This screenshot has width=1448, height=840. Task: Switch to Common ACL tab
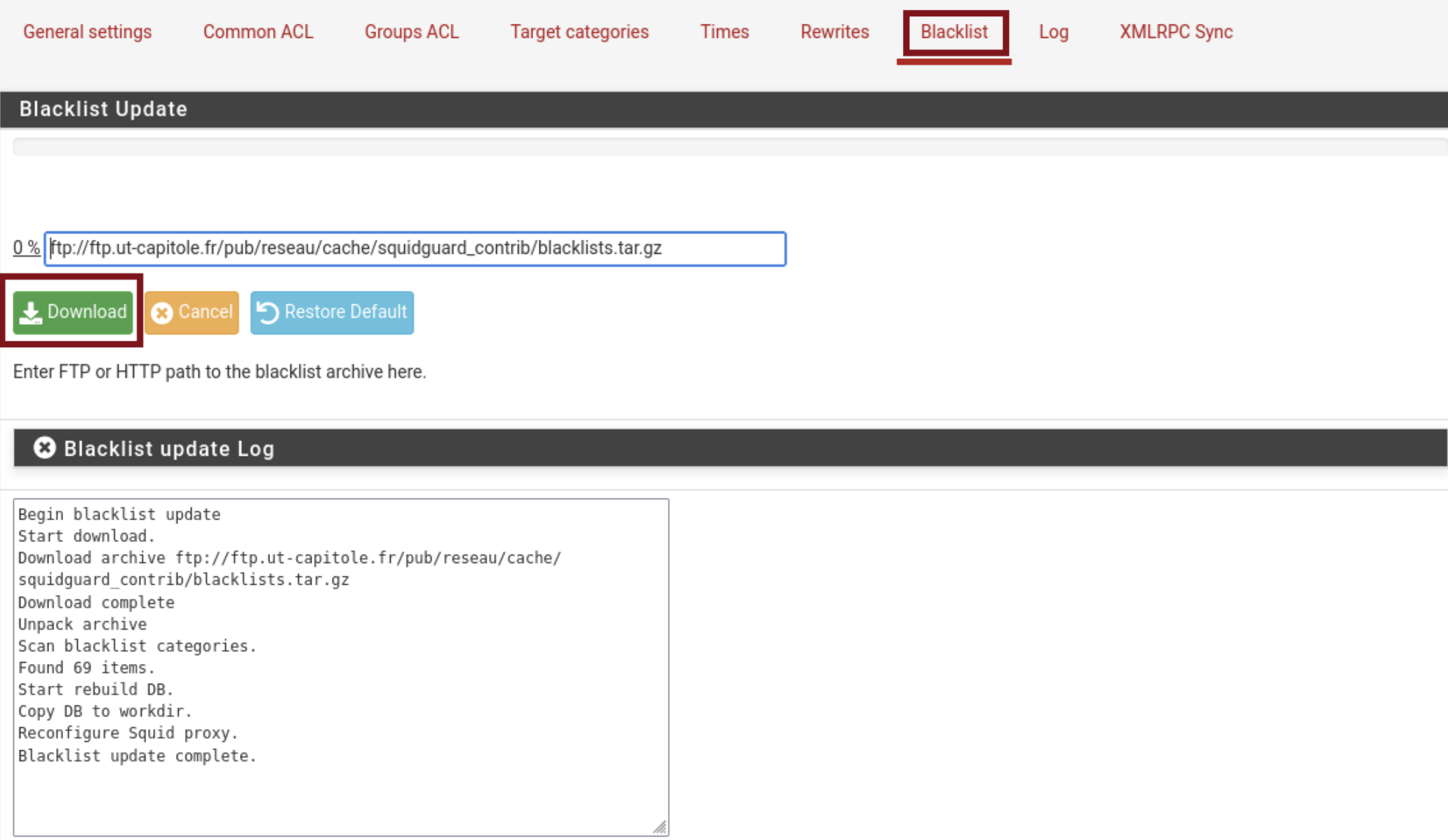tap(258, 32)
